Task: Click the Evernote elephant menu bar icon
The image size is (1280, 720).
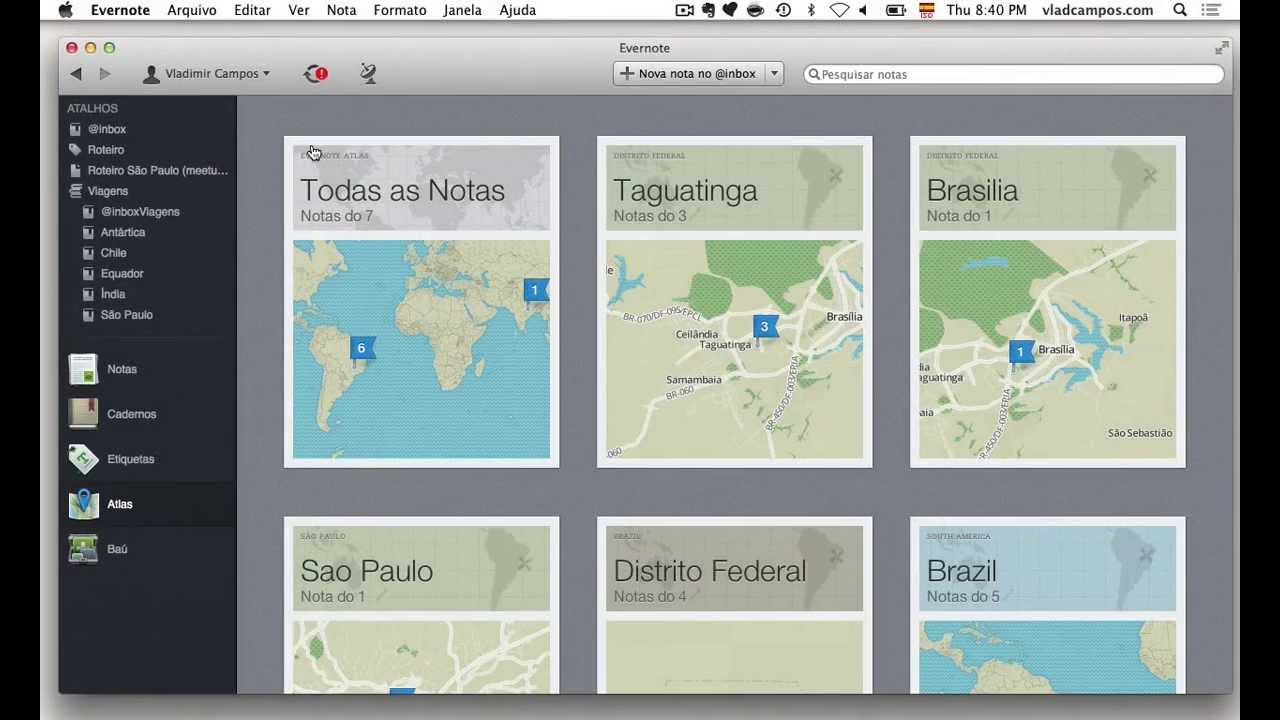Action: [x=709, y=10]
